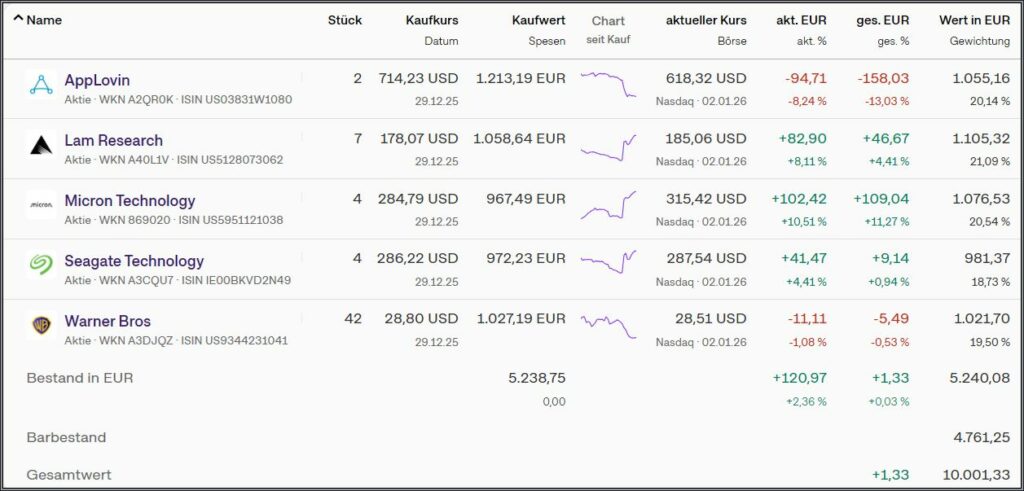Image resolution: width=1024 pixels, height=491 pixels.
Task: Sort by the aktueller Kurs header
Action: pyautogui.click(x=706, y=20)
